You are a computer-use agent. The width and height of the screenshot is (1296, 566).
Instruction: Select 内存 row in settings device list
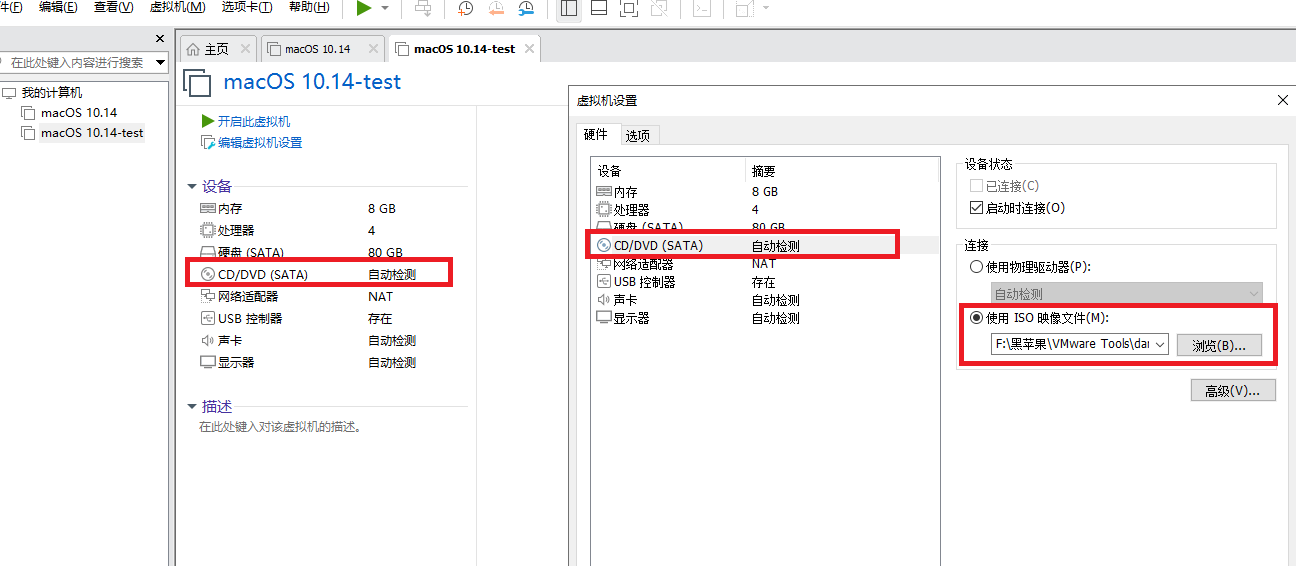pyautogui.click(x=765, y=191)
